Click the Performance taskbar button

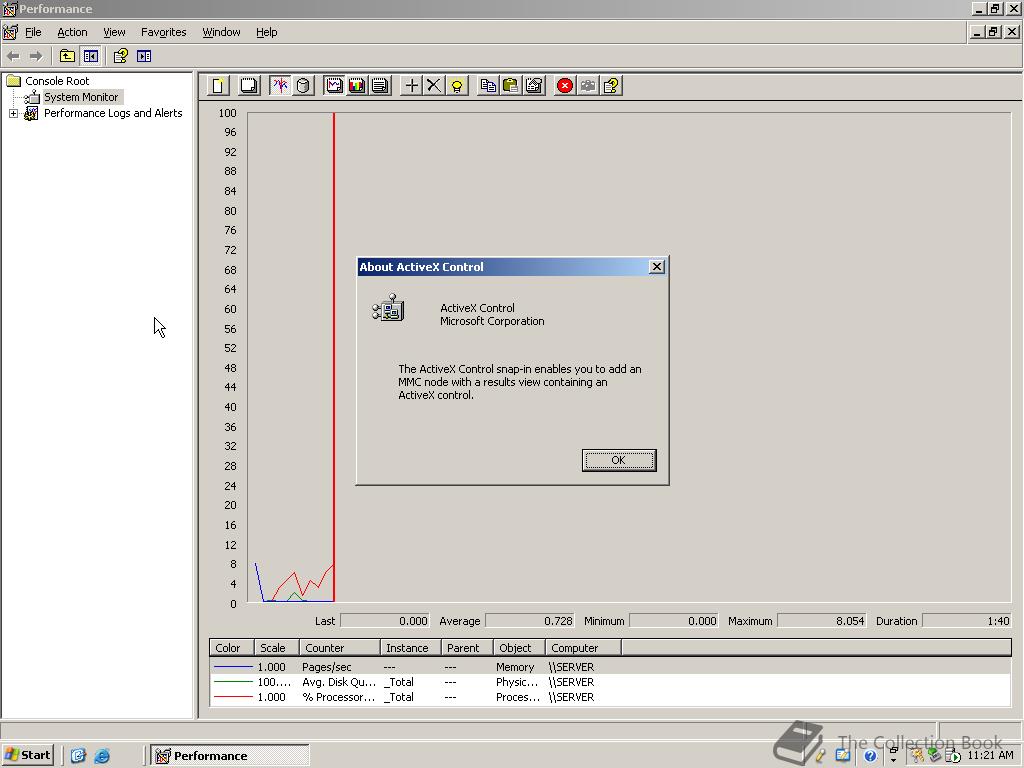[230, 756]
